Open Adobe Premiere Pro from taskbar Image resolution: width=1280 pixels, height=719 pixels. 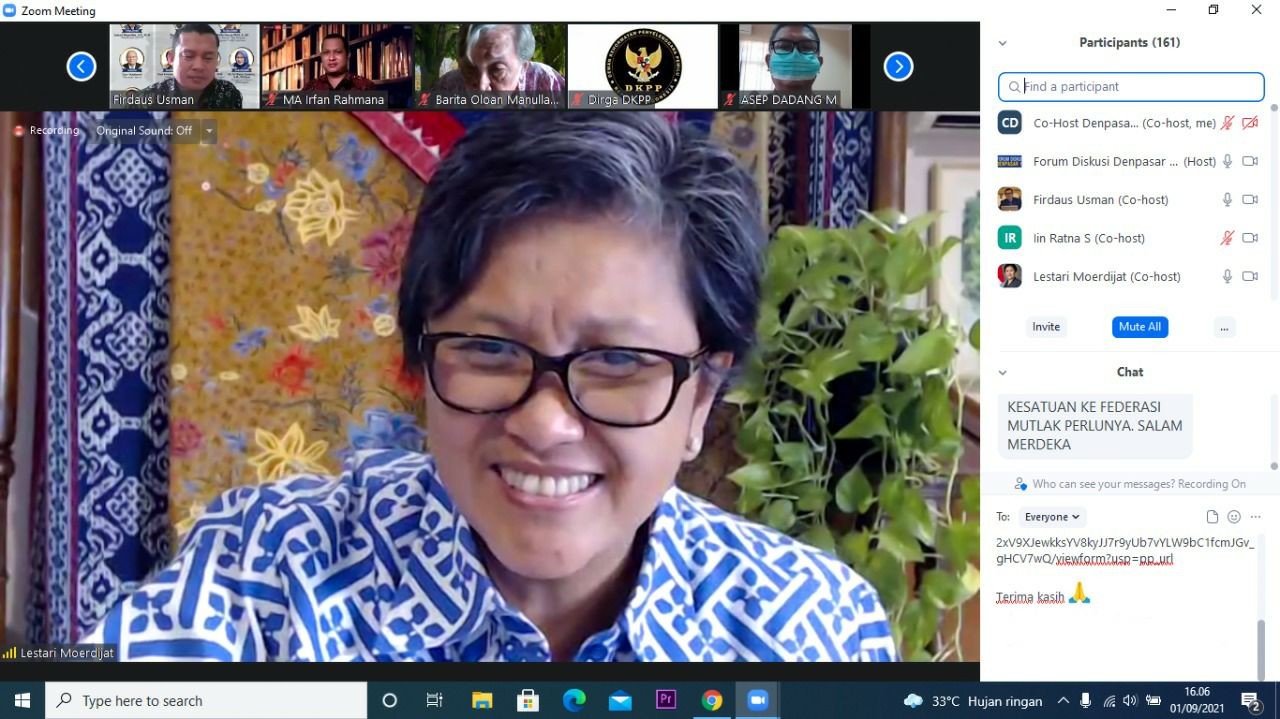click(x=666, y=700)
